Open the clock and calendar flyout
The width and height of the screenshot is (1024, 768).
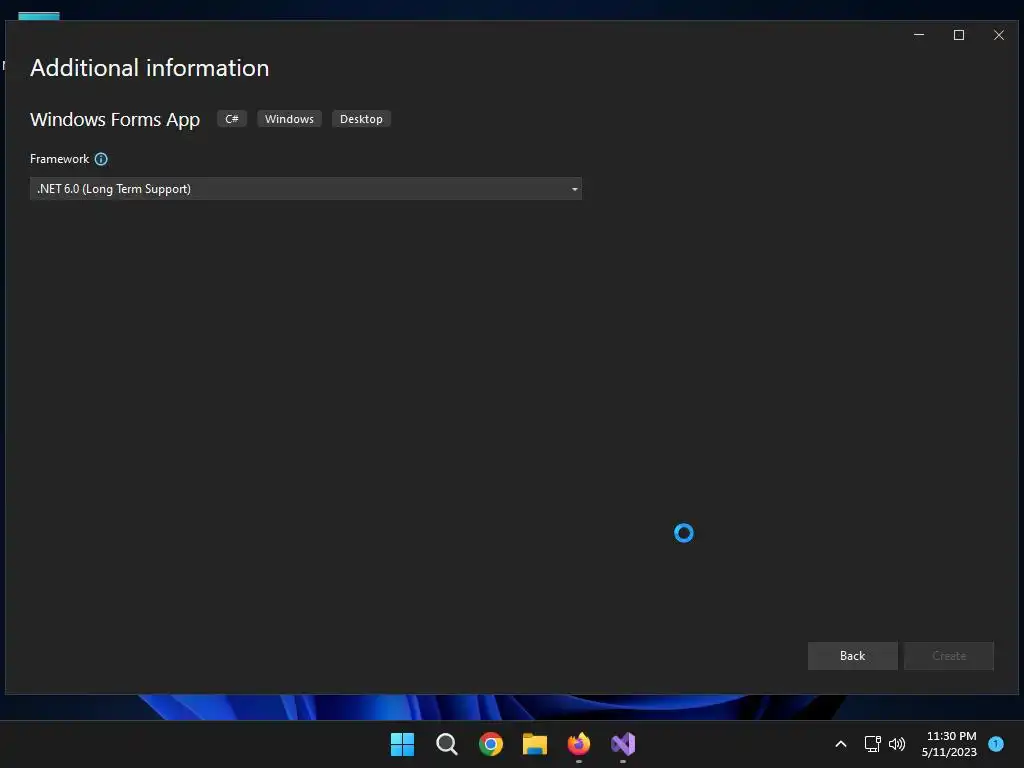[949, 744]
